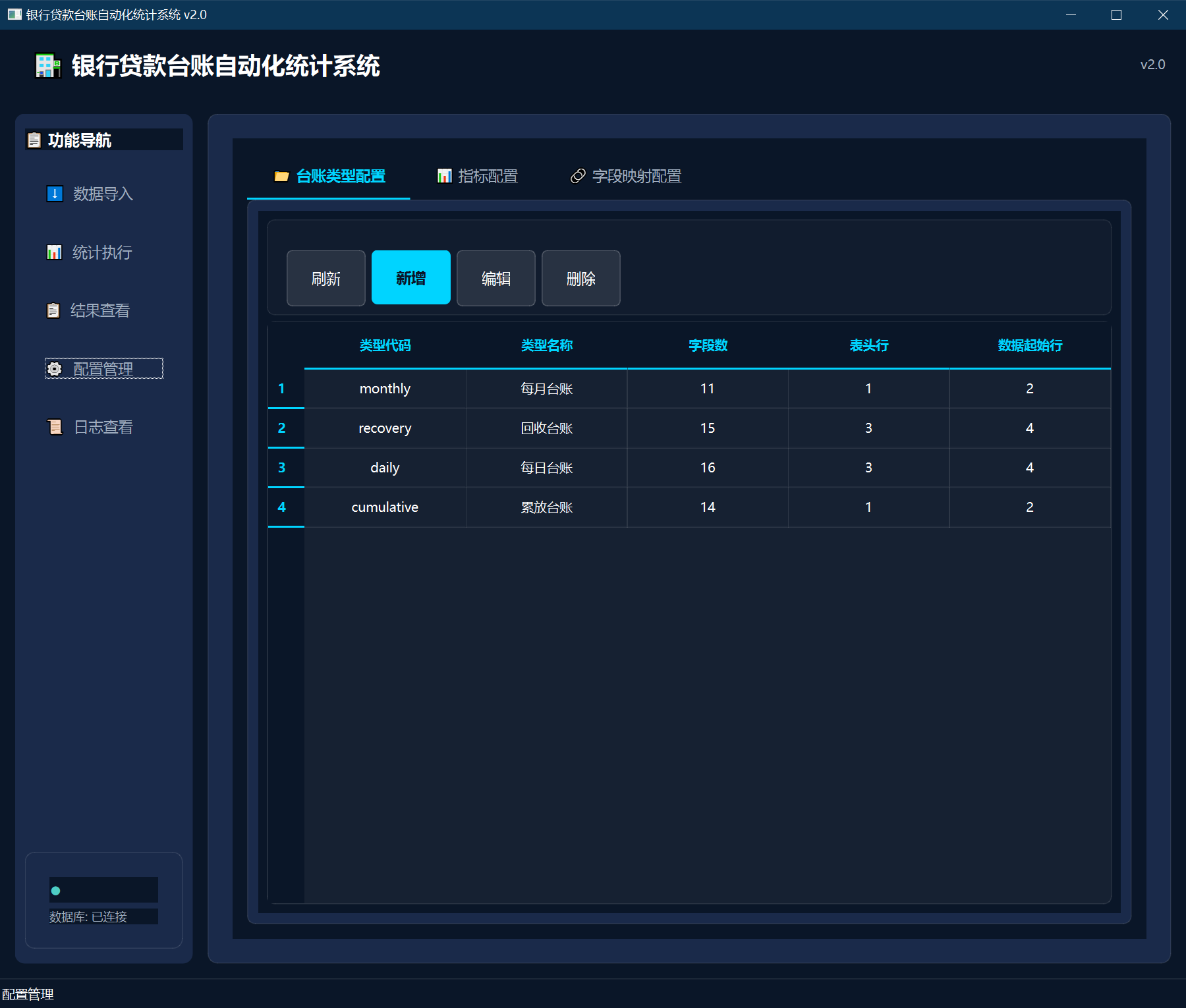Click the clipboard icon beside 结果查看
Screen dimensions: 1186x1008
point(53,310)
